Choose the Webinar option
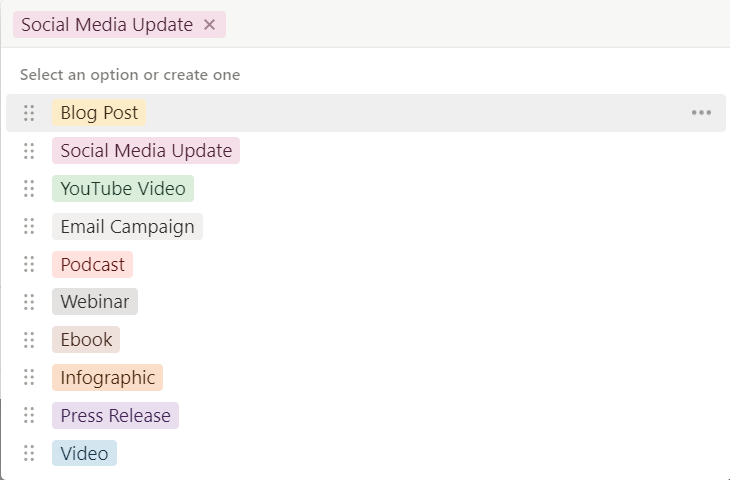730x480 pixels. tap(95, 302)
